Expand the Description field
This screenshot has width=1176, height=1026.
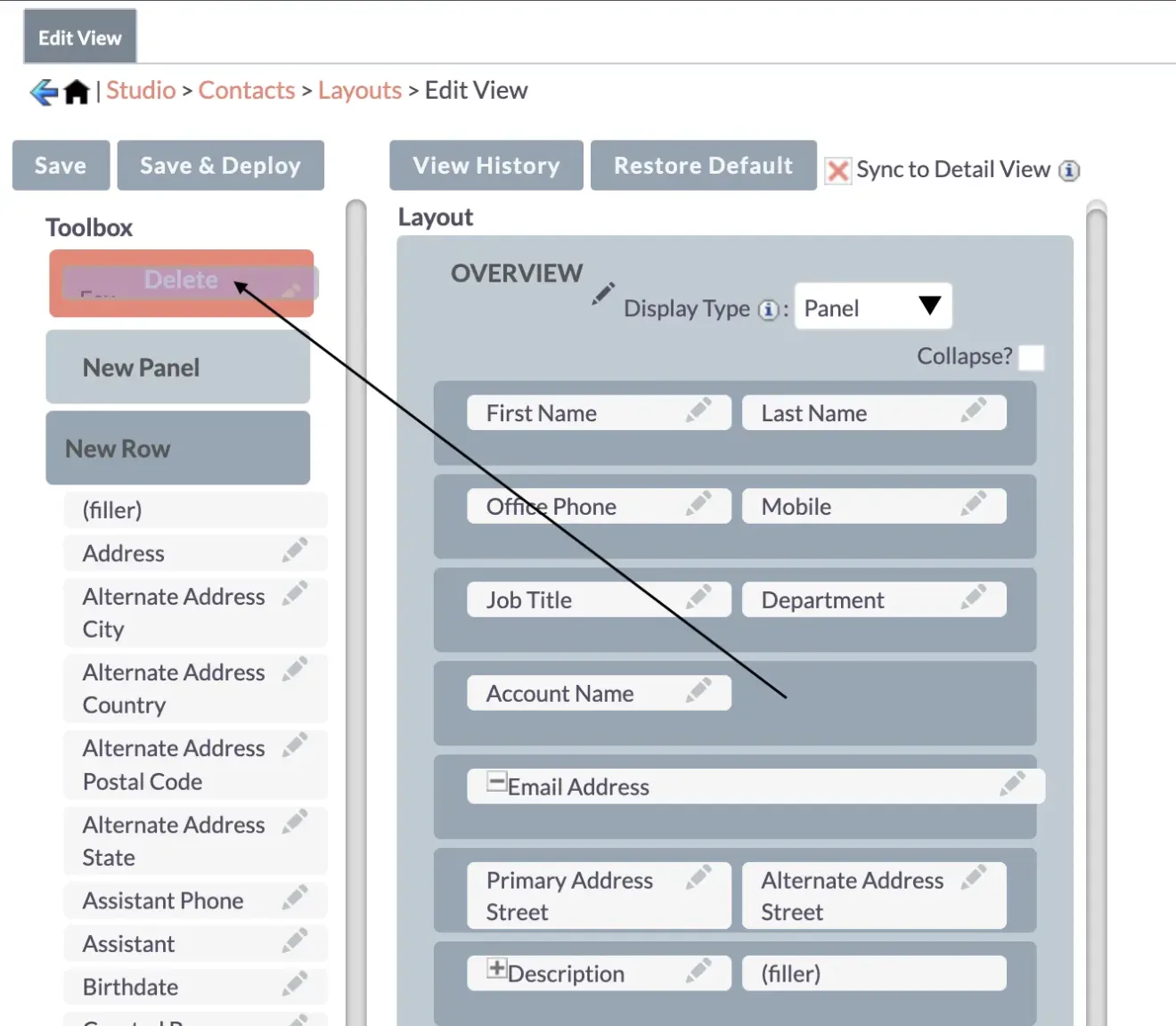coord(496,969)
